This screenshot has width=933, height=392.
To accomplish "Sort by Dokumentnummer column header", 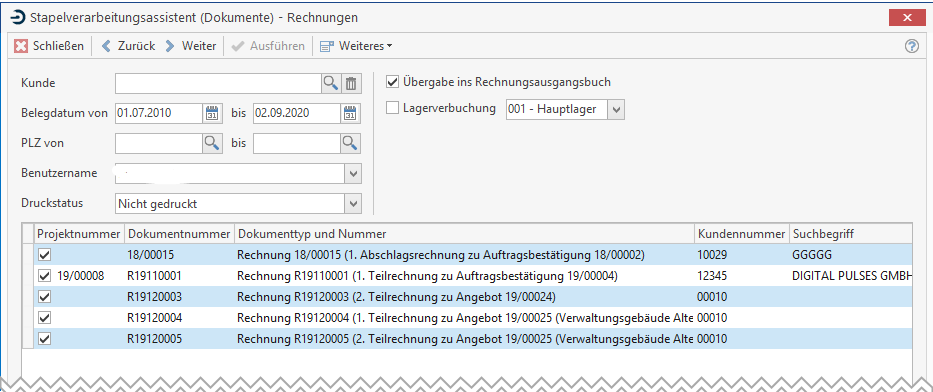I will (x=179, y=234).
